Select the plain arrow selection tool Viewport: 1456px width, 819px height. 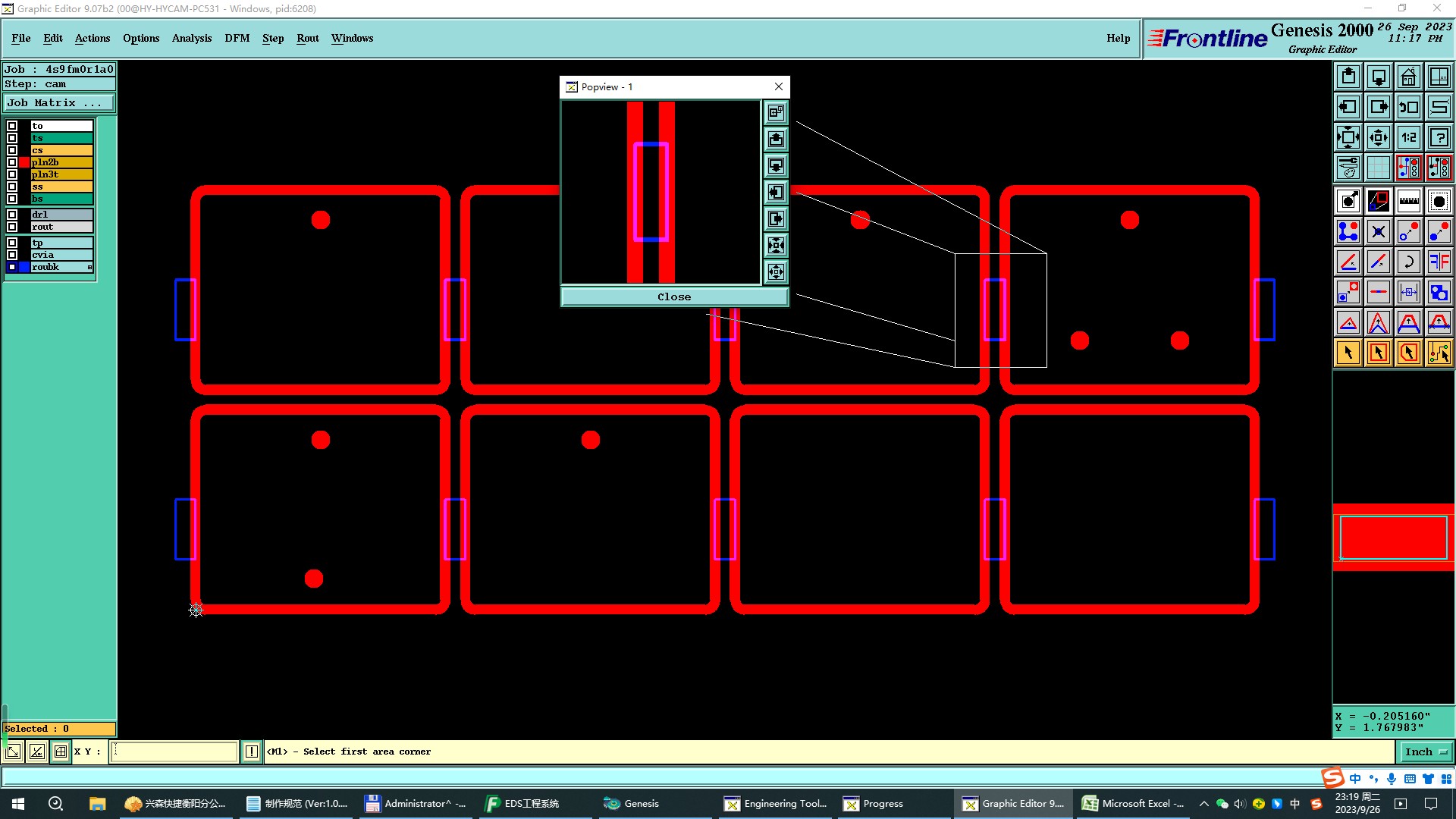click(x=1348, y=353)
